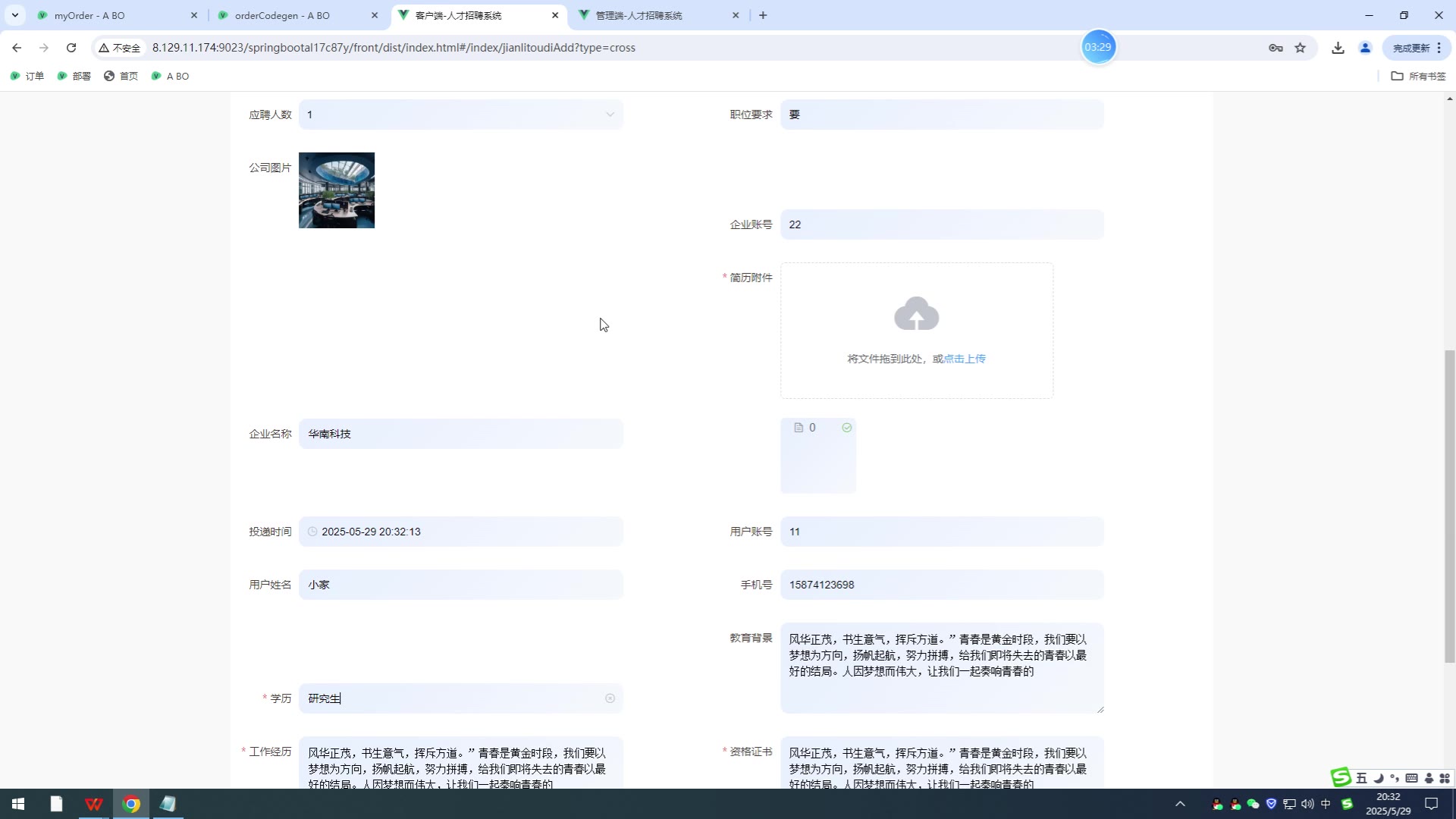Click uploaded file success checkmark
The height and width of the screenshot is (819, 1456).
pos(847,428)
